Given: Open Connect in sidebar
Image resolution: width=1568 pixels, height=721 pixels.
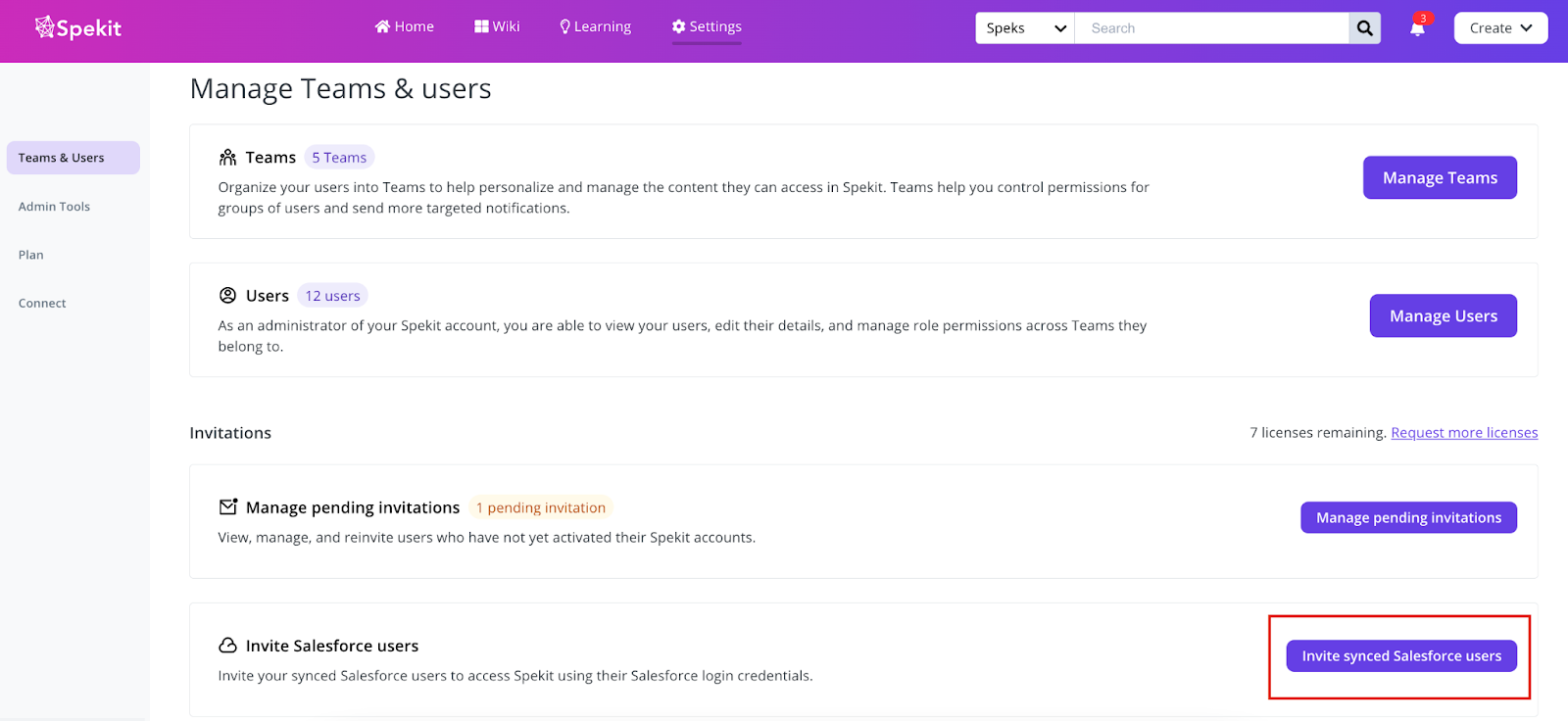Looking at the screenshot, I should (x=42, y=304).
